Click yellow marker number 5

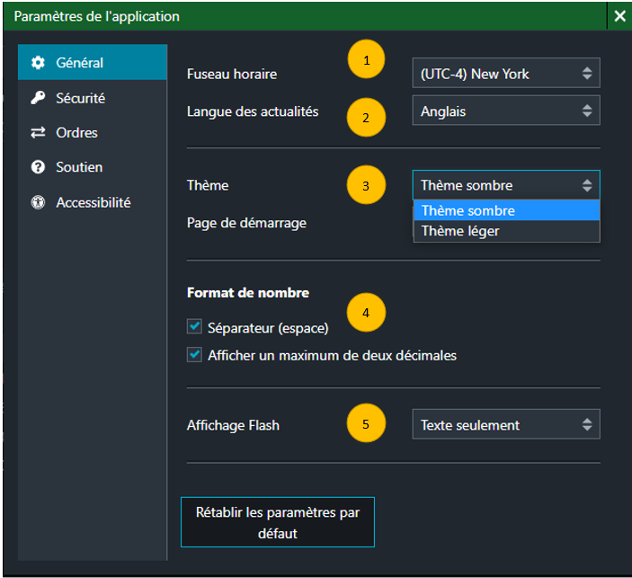[366, 424]
